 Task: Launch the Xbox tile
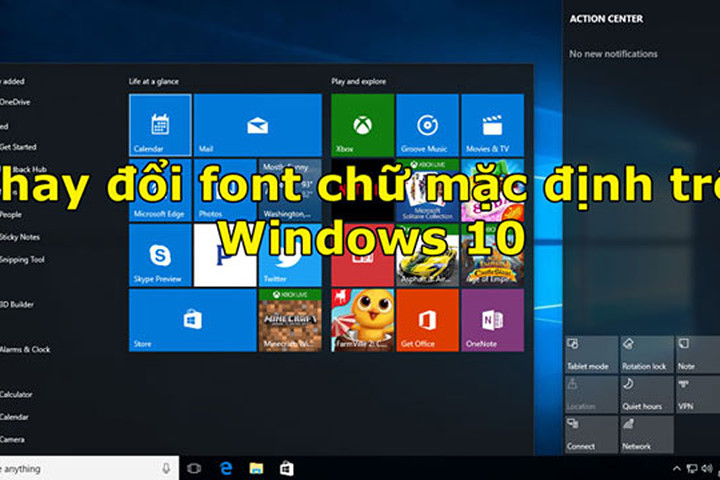(x=362, y=125)
